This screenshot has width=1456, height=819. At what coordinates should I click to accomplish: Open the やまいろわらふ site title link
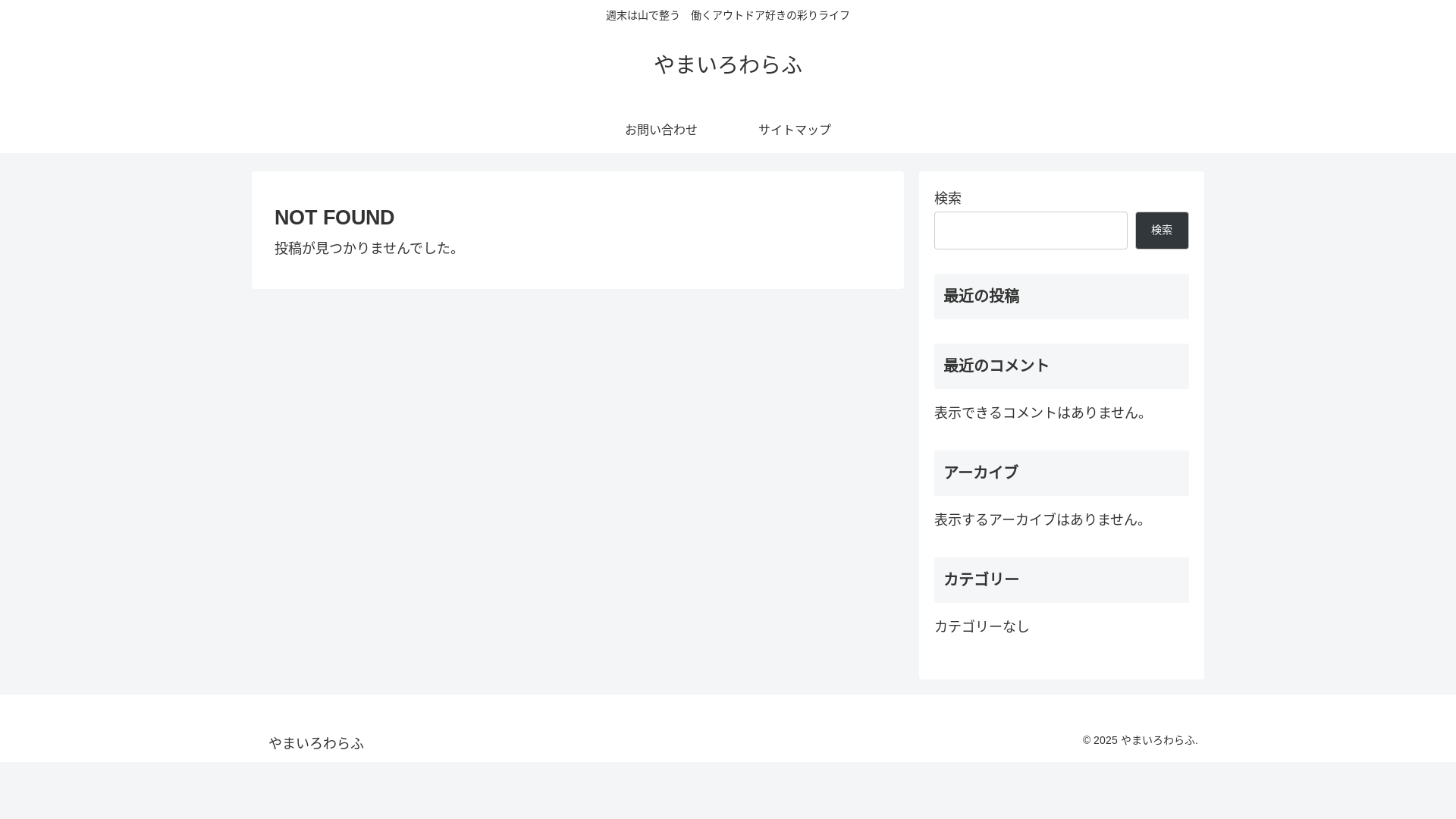tap(728, 64)
